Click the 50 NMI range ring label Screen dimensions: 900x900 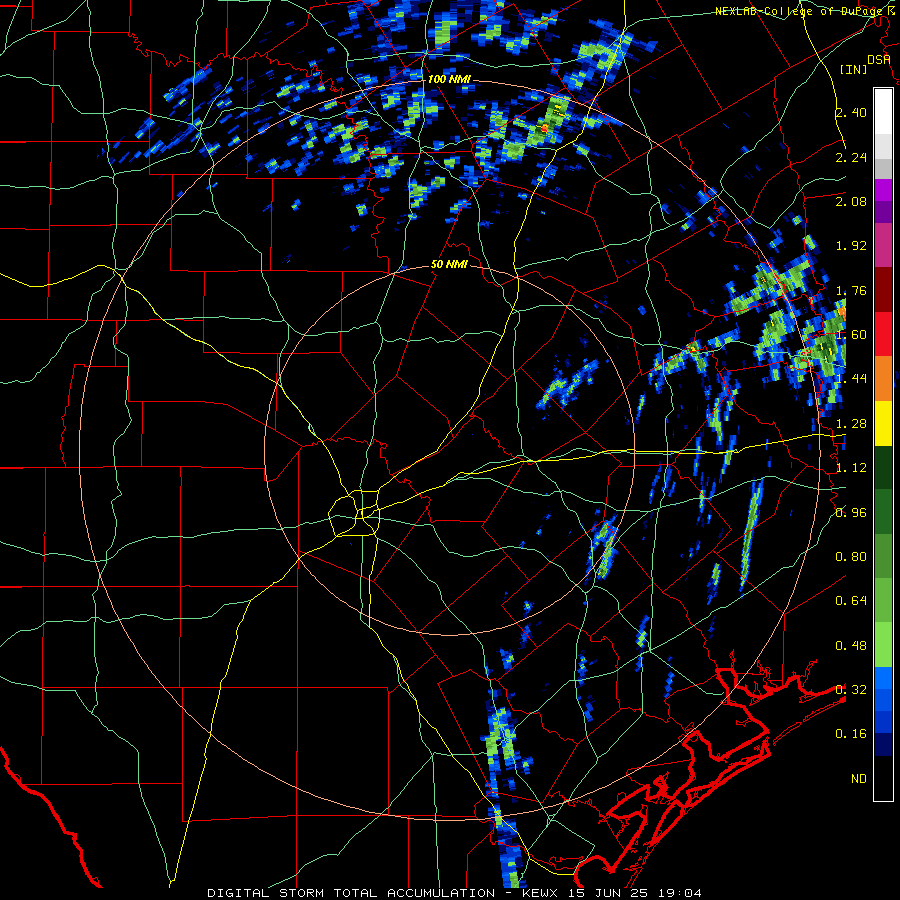click(x=449, y=265)
